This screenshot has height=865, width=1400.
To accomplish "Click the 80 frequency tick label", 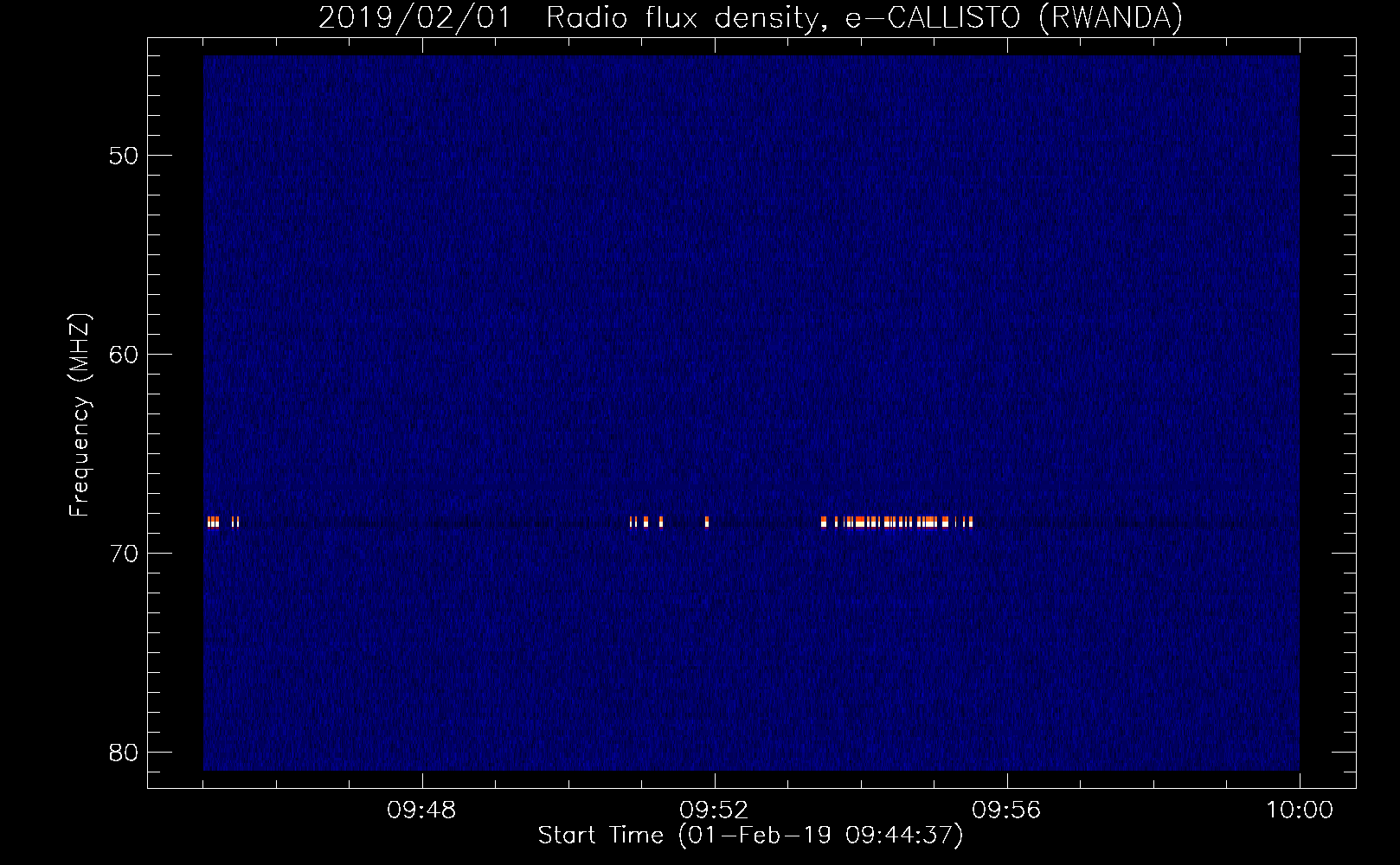I will click(x=124, y=753).
